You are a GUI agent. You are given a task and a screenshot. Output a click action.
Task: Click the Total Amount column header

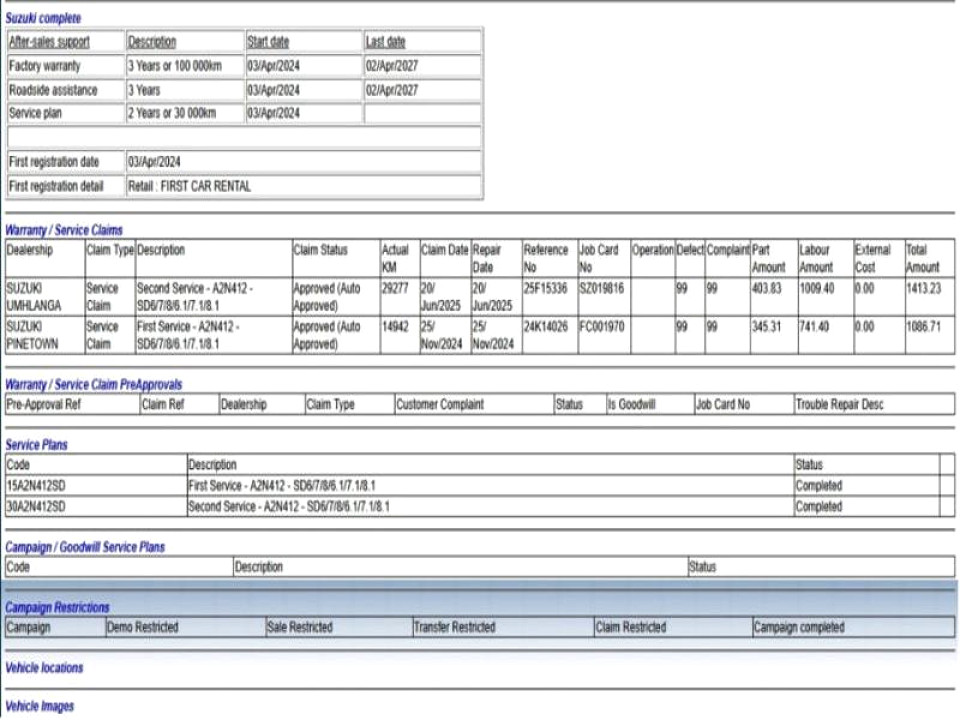point(922,258)
